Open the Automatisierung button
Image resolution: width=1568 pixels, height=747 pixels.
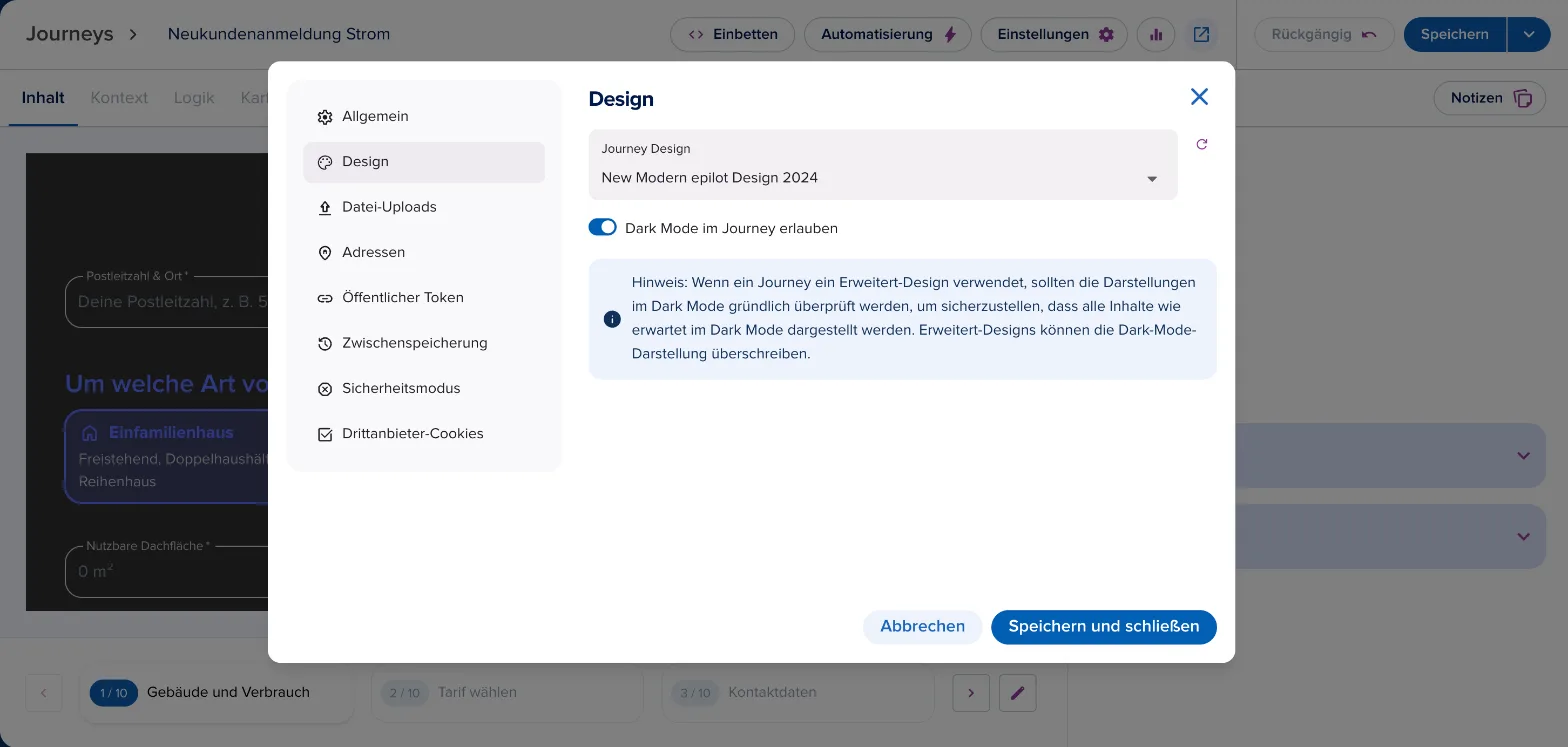(888, 34)
